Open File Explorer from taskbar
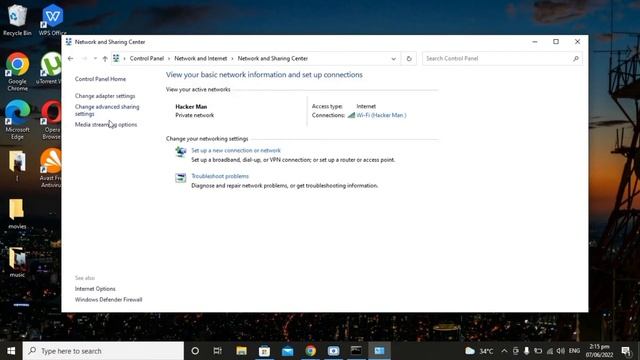 pyautogui.click(x=241, y=351)
